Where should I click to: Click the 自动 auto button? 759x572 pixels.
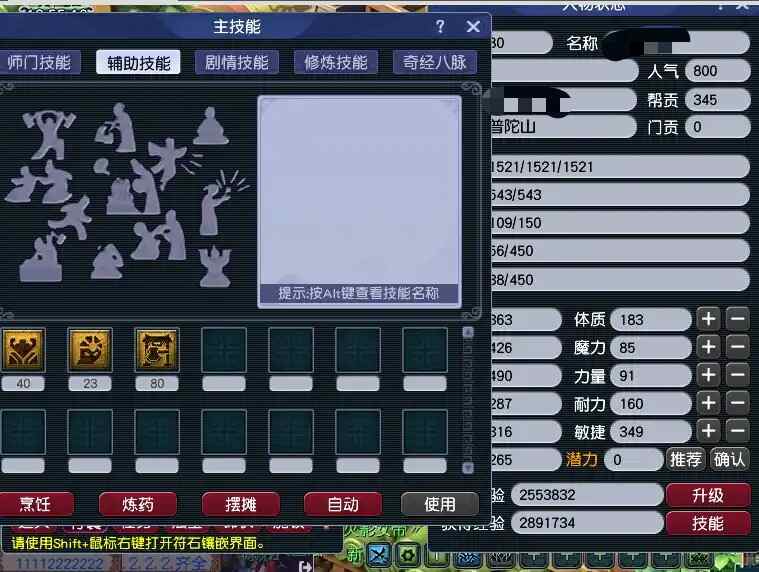(343, 504)
